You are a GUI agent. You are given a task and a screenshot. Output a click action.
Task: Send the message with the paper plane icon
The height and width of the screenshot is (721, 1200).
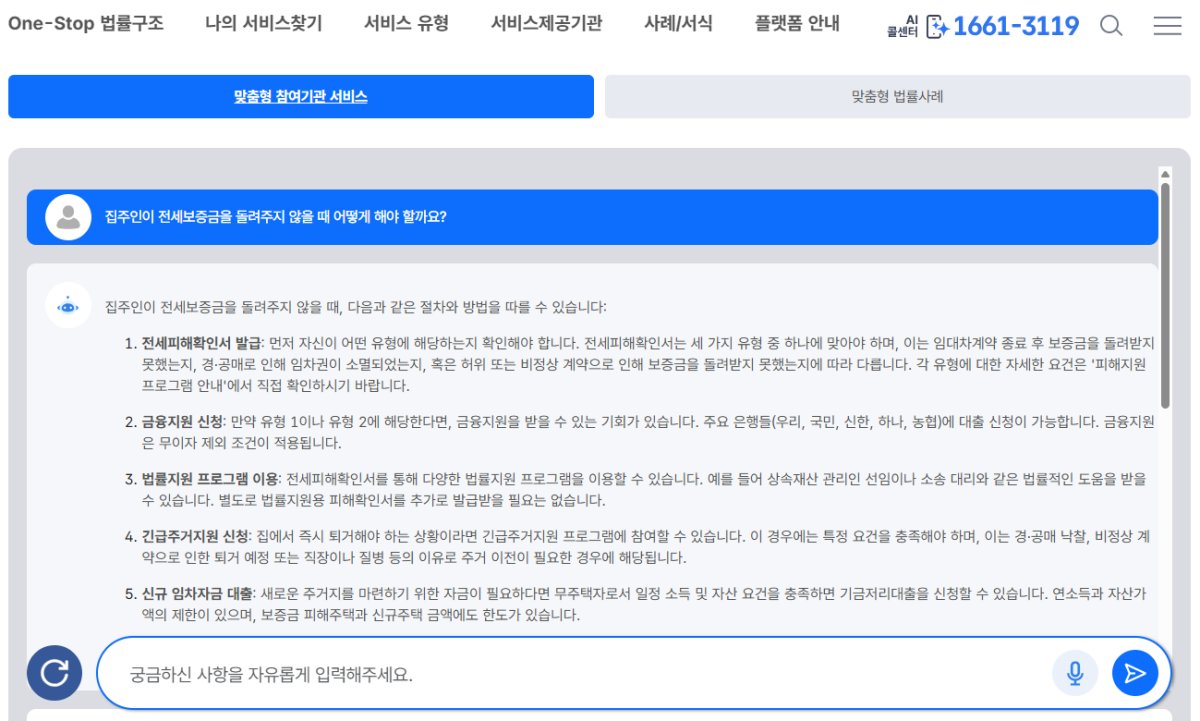coord(1134,672)
